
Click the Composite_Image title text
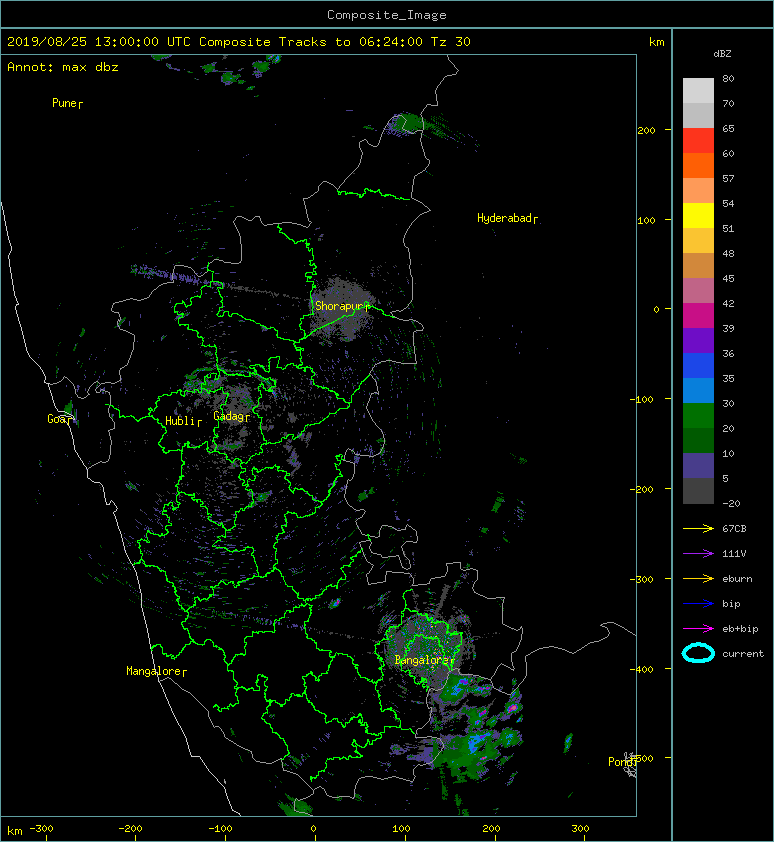[x=387, y=15]
